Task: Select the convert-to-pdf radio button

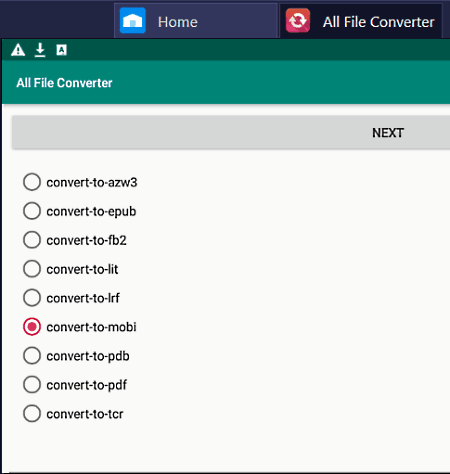Action: click(32, 385)
